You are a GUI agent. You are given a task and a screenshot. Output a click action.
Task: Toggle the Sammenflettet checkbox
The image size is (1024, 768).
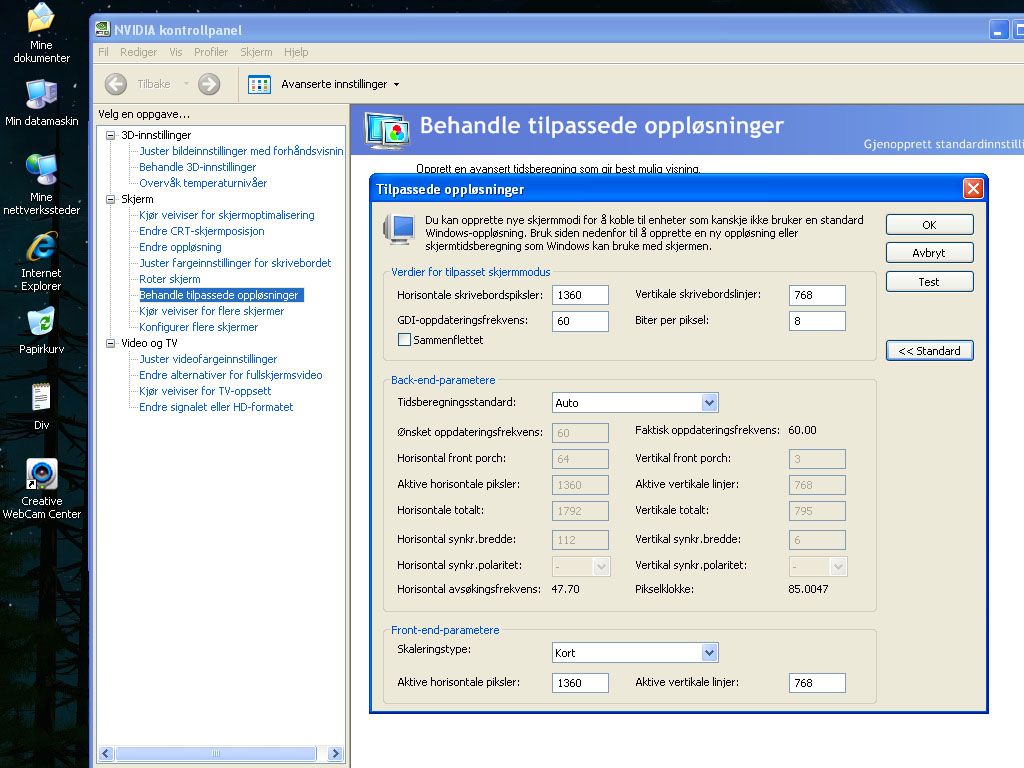404,340
